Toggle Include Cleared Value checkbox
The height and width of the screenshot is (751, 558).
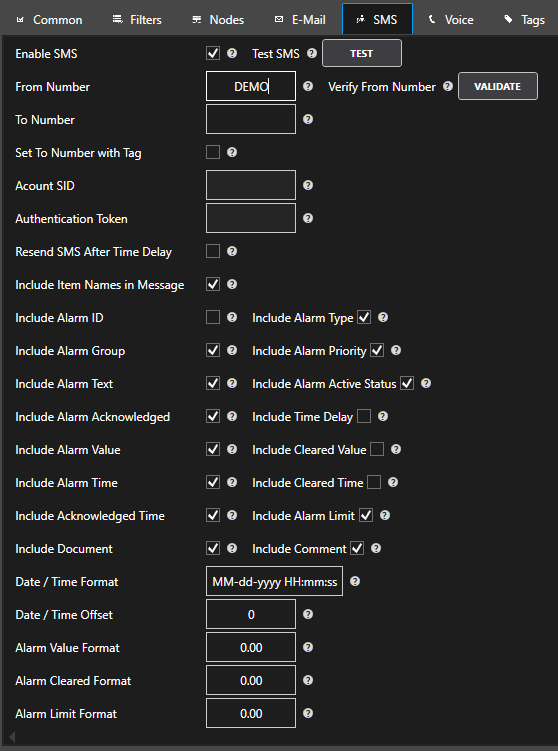click(x=377, y=450)
